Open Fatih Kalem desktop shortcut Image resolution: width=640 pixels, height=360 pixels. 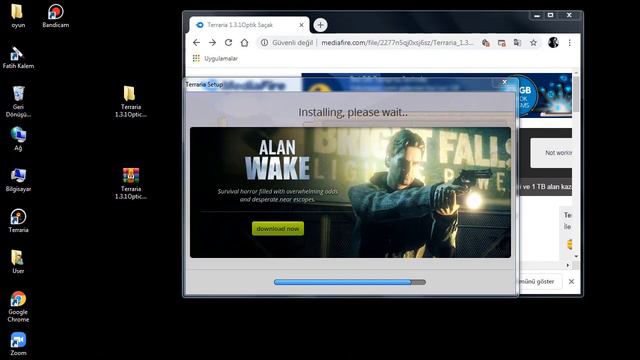[18, 57]
